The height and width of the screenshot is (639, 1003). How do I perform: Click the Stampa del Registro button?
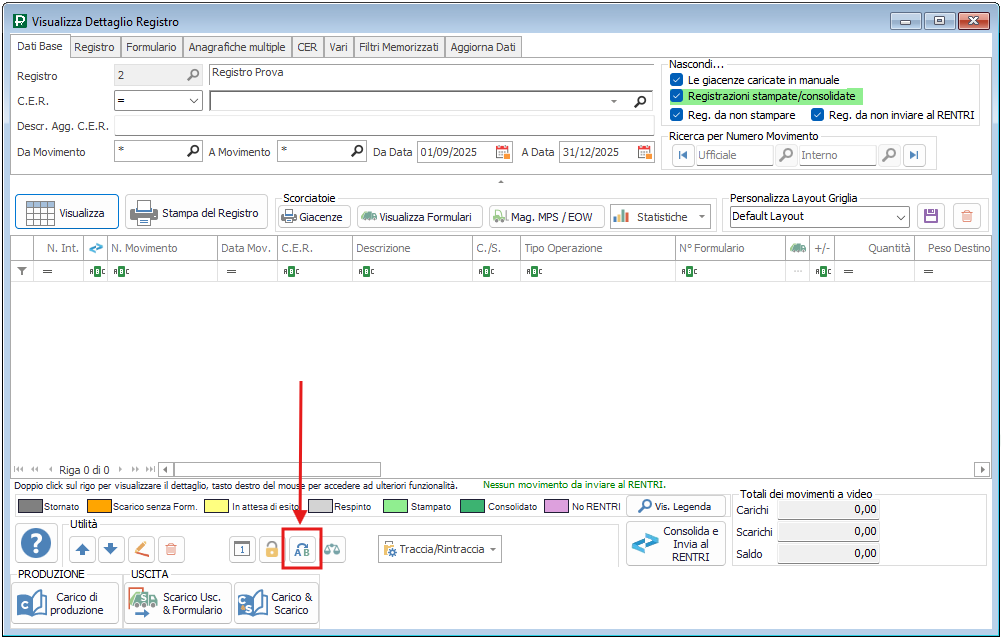(197, 213)
